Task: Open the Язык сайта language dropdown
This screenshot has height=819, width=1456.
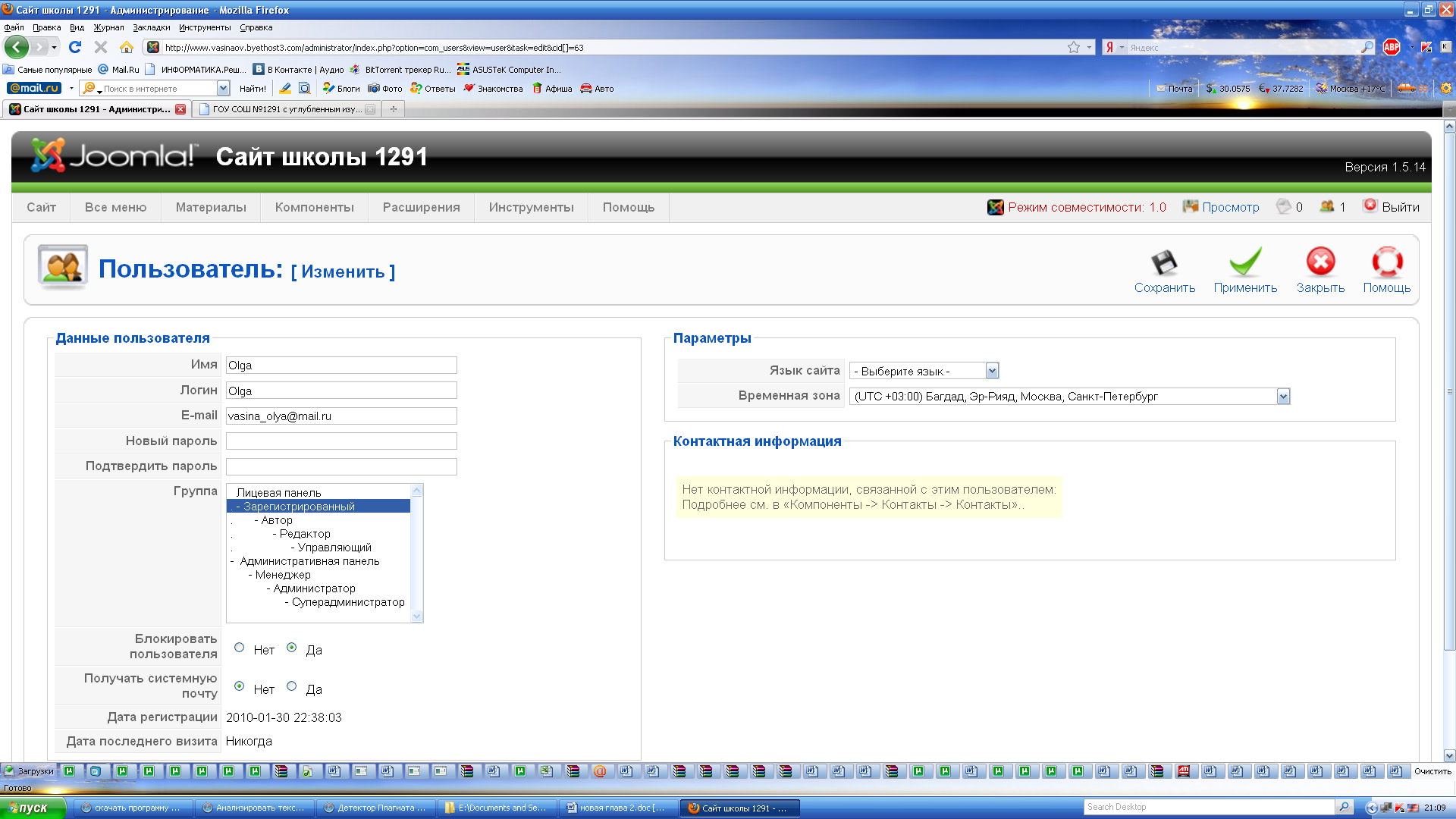Action: pyautogui.click(x=992, y=371)
